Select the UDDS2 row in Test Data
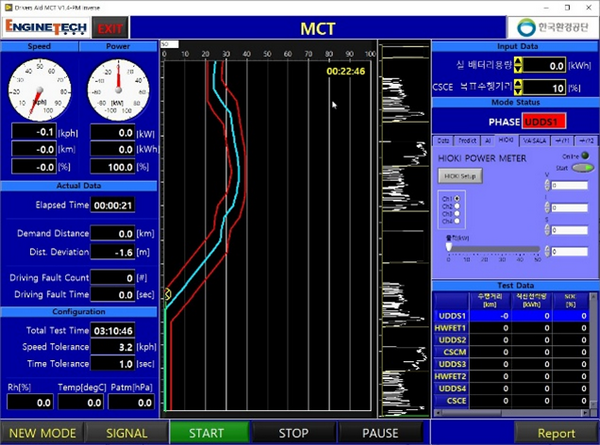600x445 pixels. point(511,340)
